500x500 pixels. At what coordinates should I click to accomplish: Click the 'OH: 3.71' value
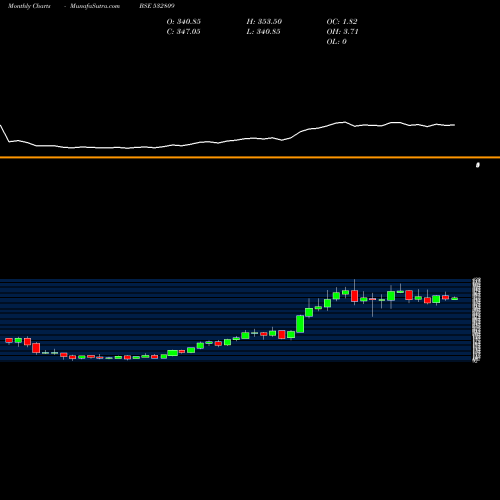(343, 32)
